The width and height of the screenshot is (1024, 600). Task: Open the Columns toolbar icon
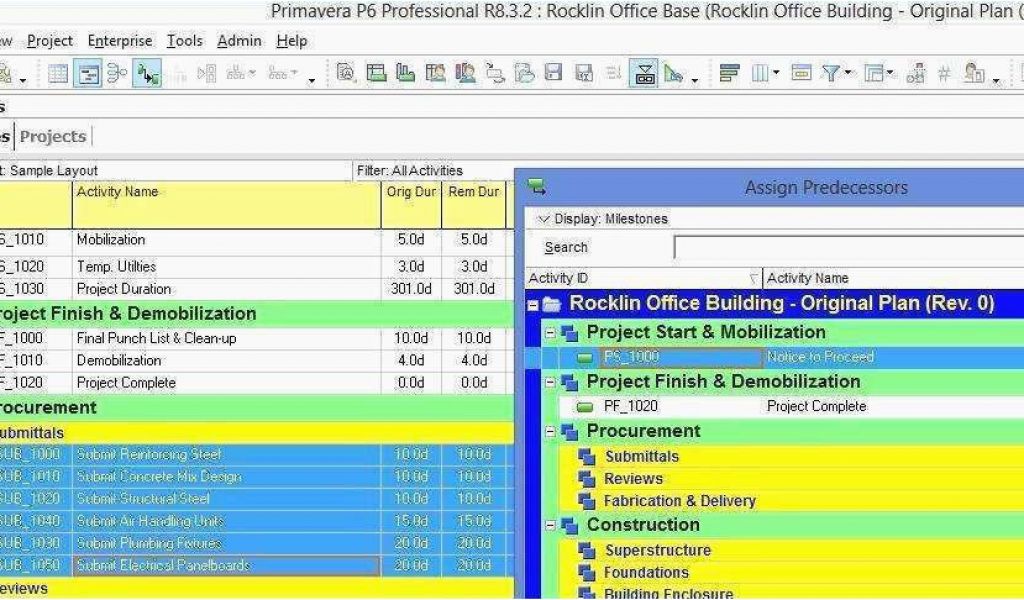point(760,72)
